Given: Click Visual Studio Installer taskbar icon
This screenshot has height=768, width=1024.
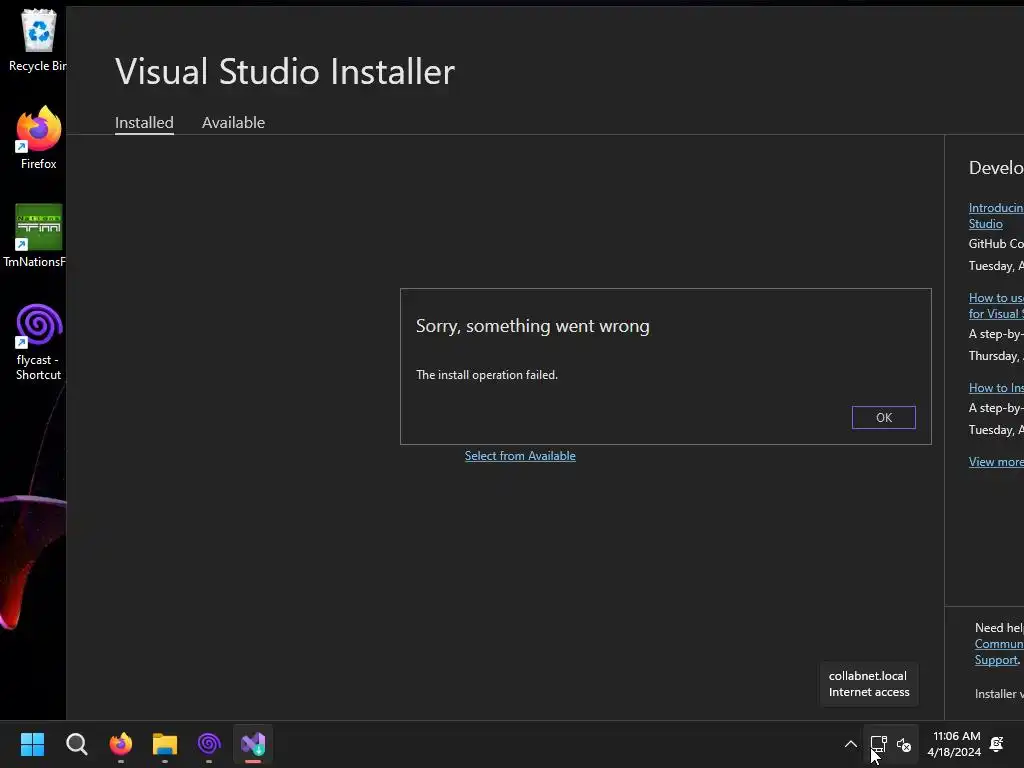Looking at the screenshot, I should point(253,744).
